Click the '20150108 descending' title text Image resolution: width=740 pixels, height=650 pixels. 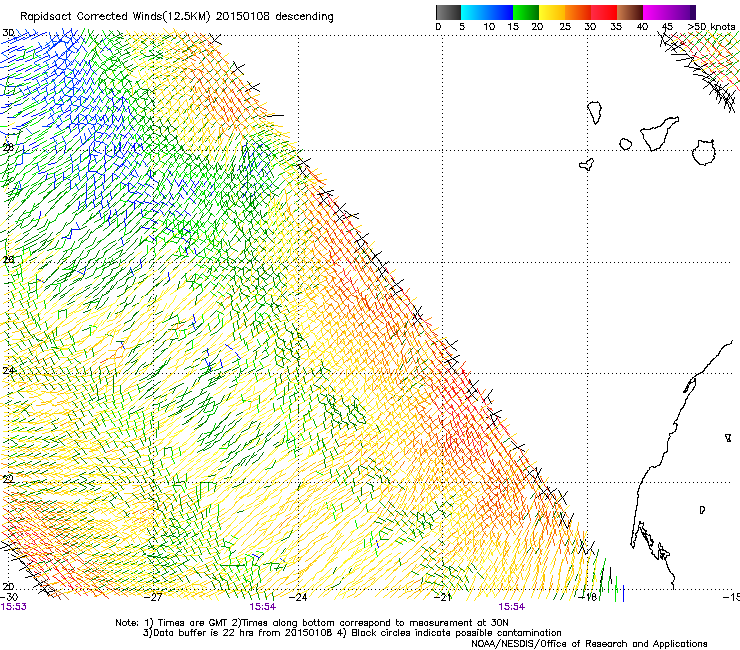[275, 17]
